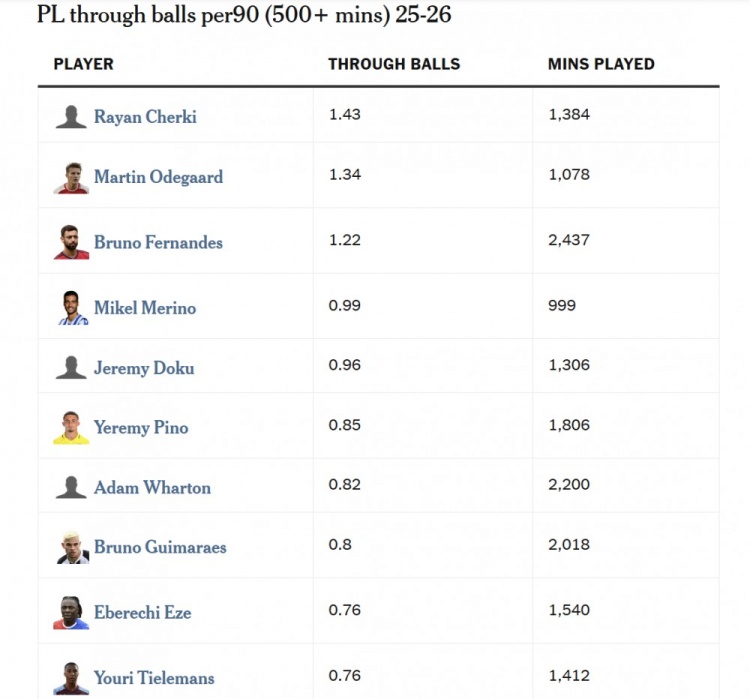Open the Bruno Fernandes player link

pyautogui.click(x=158, y=242)
